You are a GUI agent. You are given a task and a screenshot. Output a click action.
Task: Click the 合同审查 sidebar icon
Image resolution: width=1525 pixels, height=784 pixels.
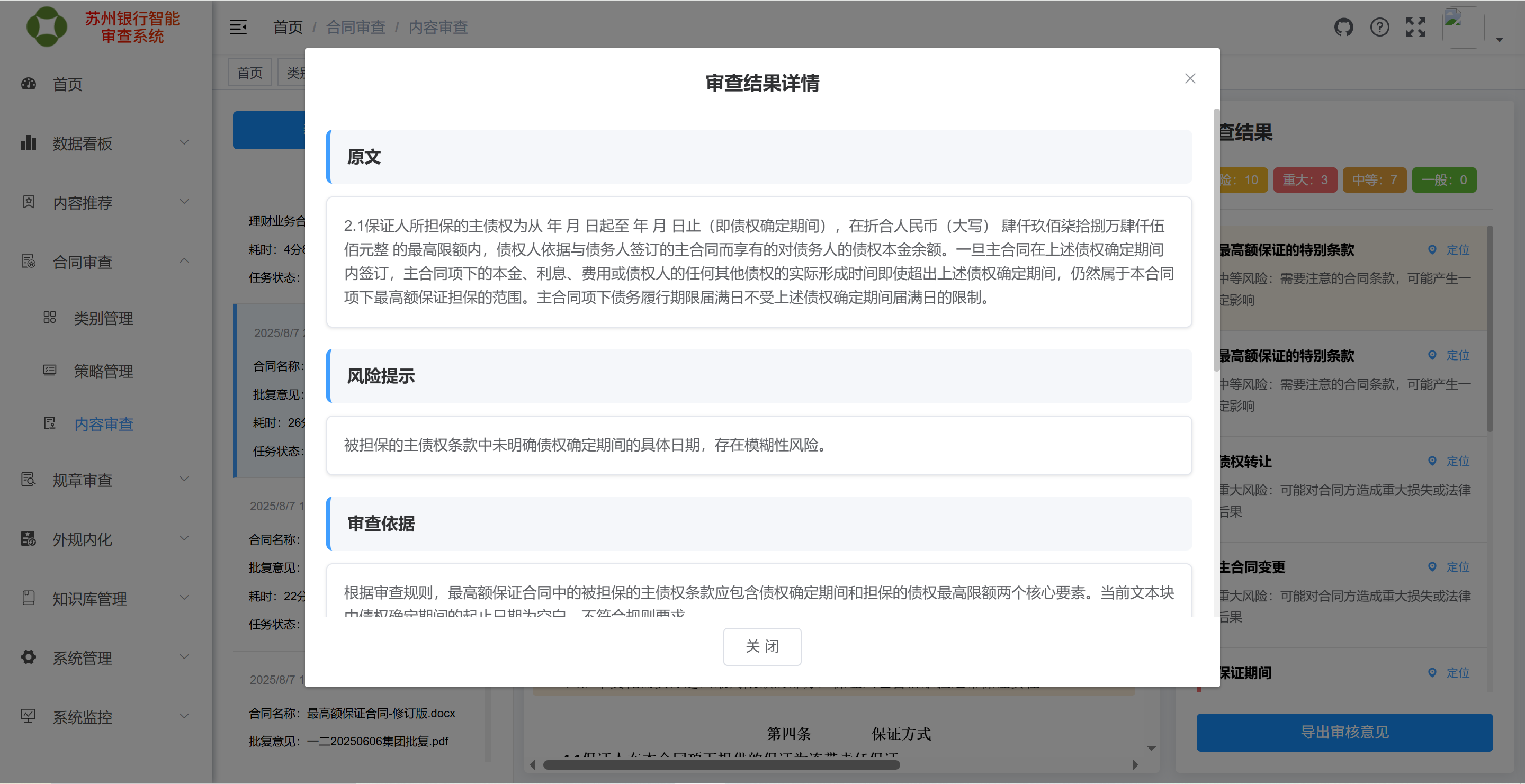(29, 261)
